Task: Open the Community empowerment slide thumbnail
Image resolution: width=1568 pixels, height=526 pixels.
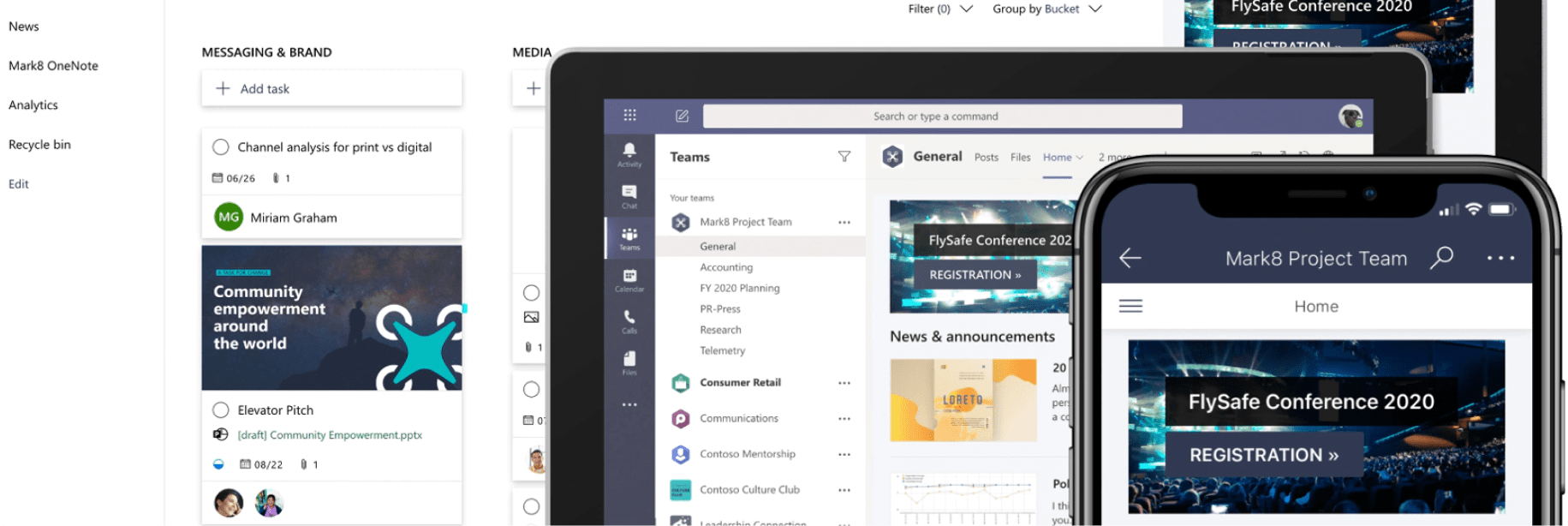Action: tap(331, 318)
